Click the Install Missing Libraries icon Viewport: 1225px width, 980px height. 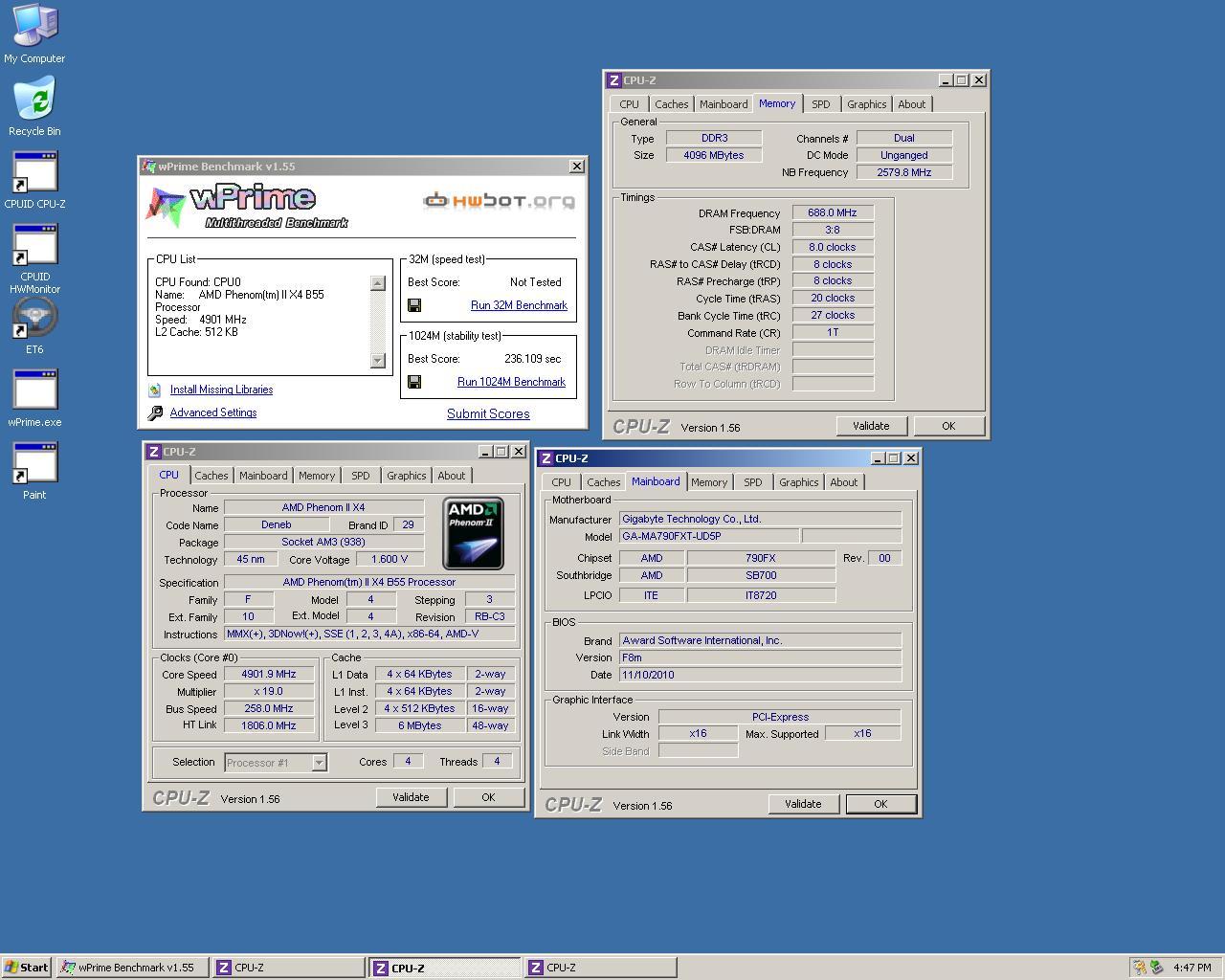pyautogui.click(x=155, y=390)
